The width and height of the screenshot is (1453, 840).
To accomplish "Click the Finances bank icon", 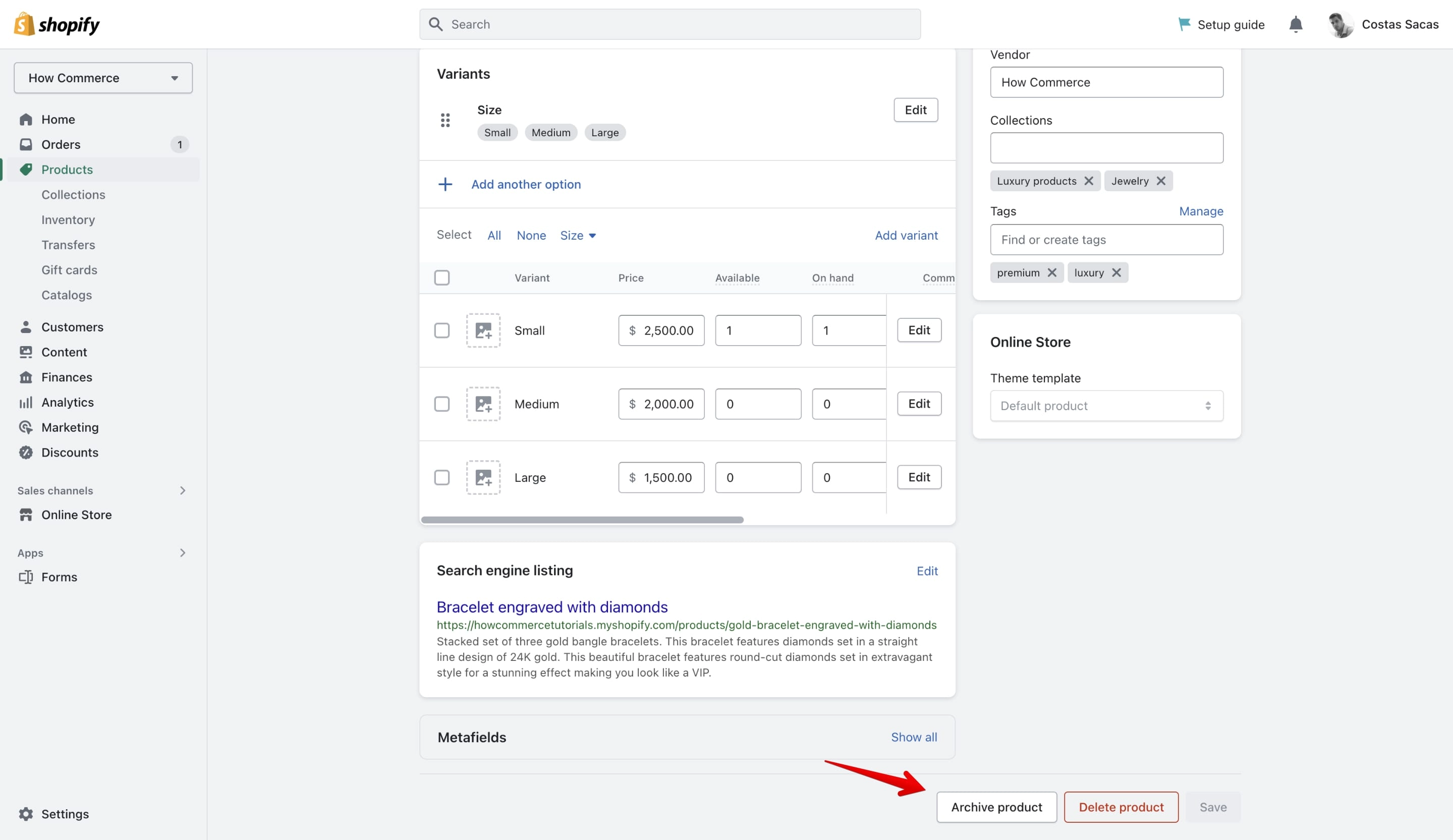I will (x=26, y=377).
